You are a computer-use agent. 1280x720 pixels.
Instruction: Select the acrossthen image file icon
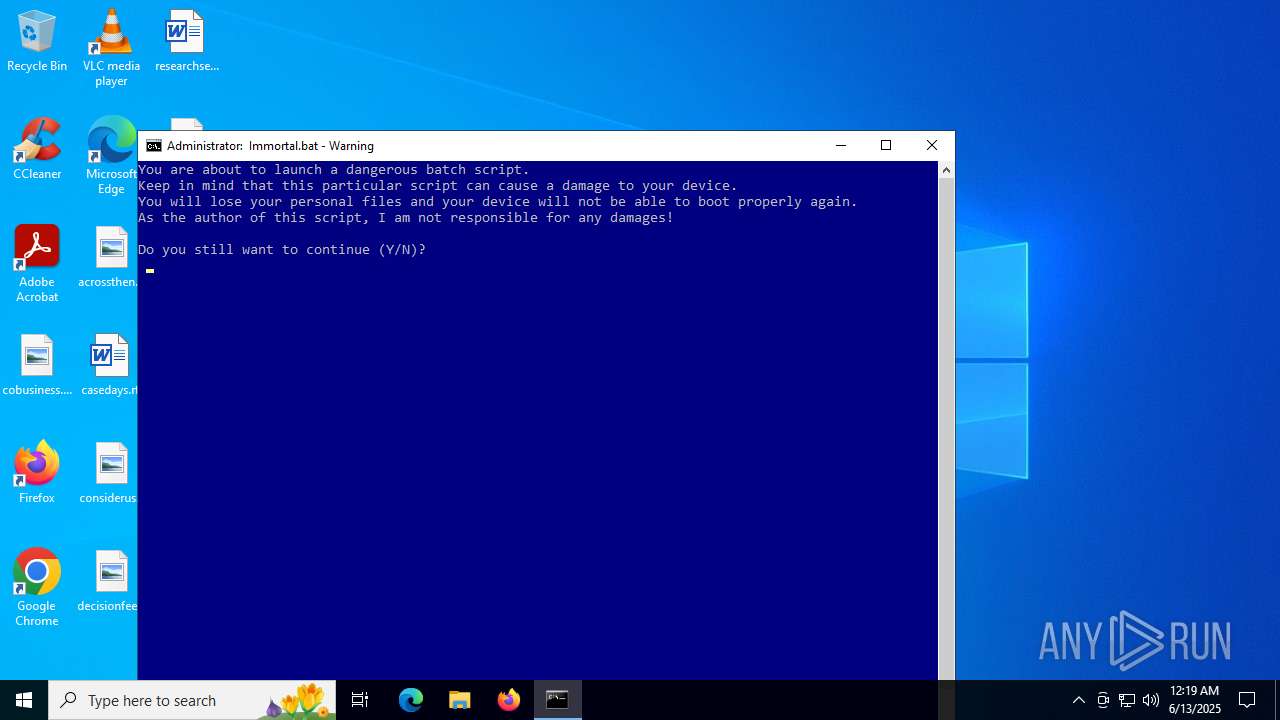click(x=109, y=257)
